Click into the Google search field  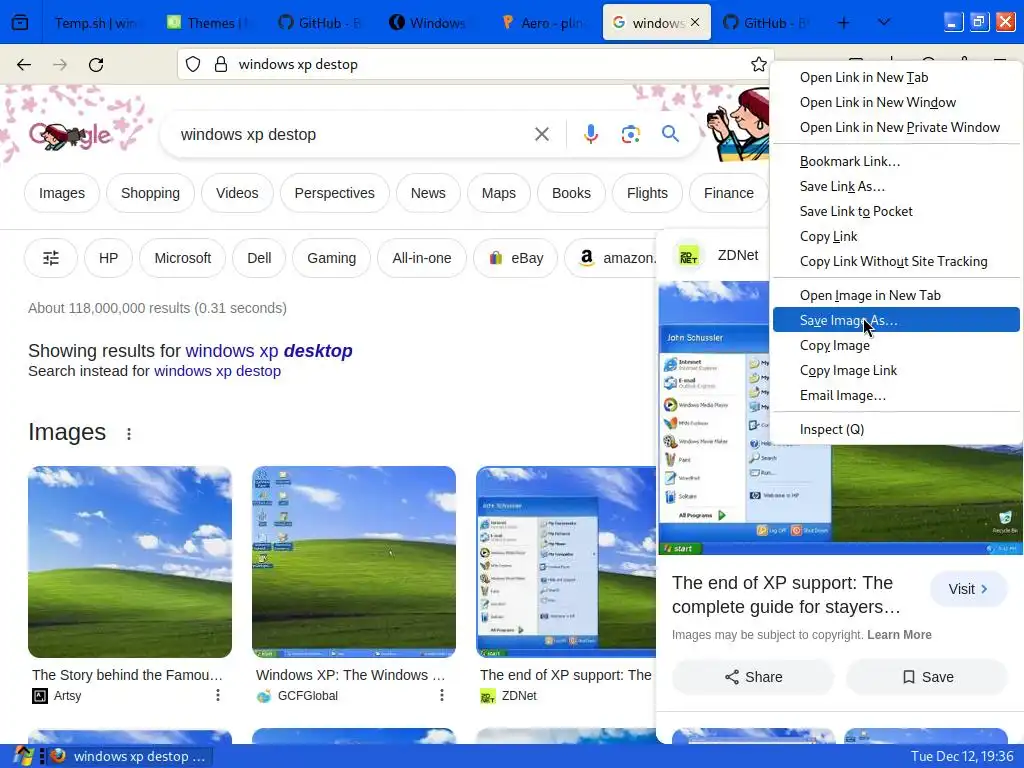[x=353, y=135]
